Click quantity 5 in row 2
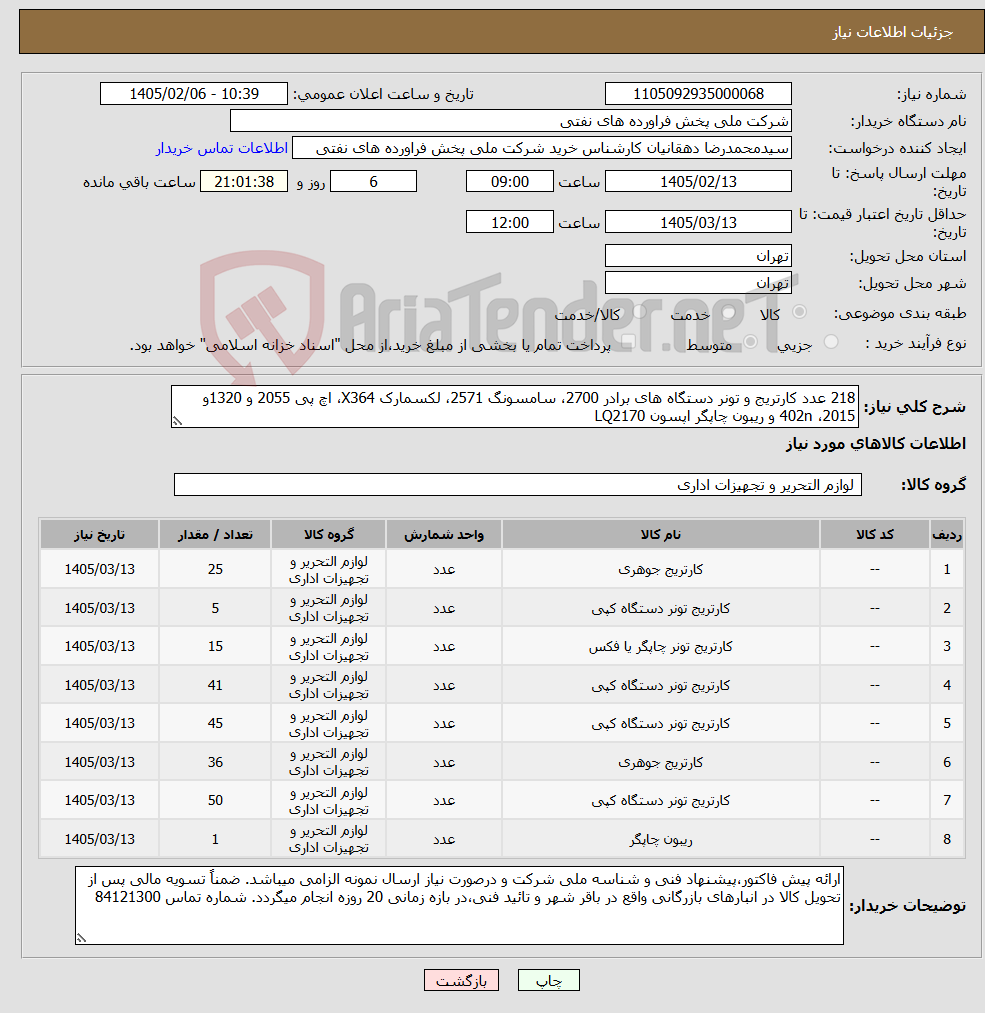 coord(215,608)
